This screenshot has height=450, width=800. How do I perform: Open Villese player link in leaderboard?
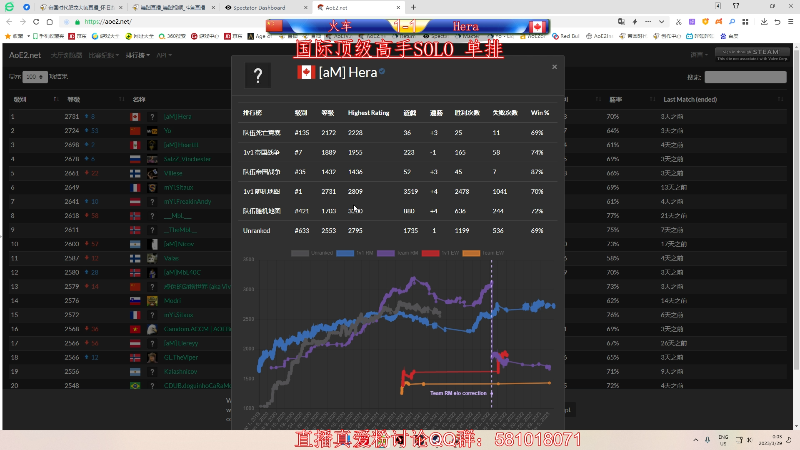pos(173,173)
